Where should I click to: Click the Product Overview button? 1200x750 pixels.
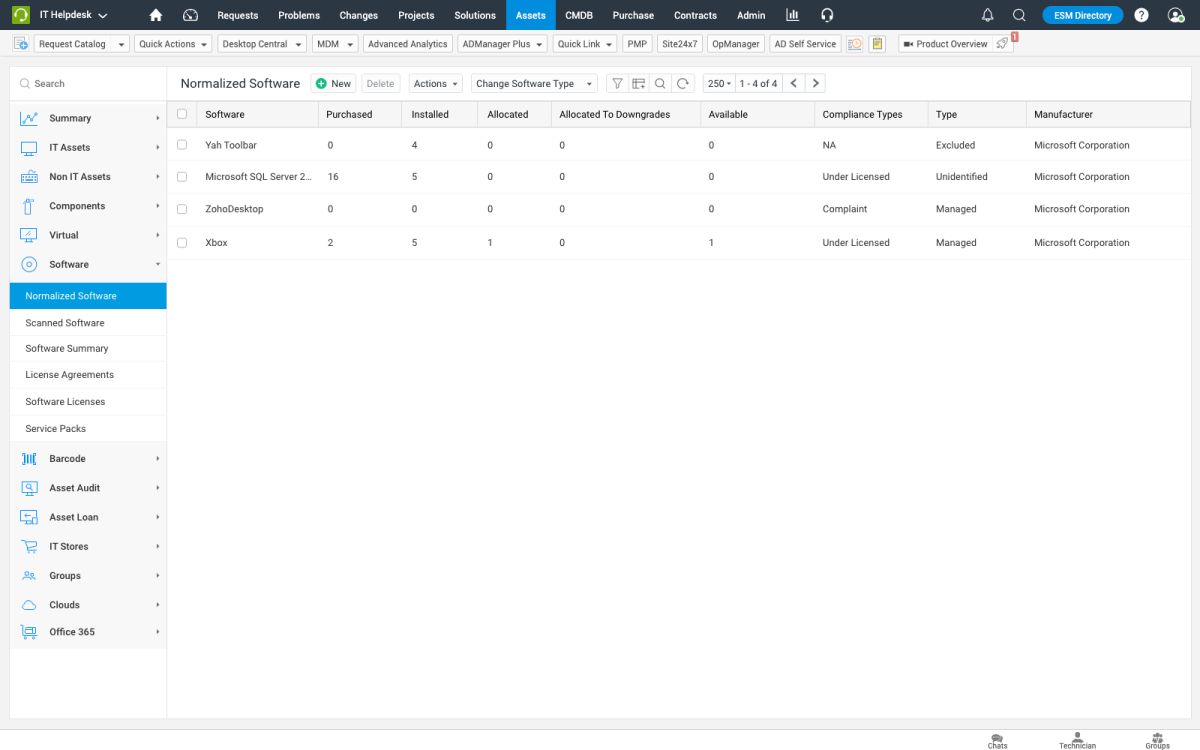[x=945, y=44]
